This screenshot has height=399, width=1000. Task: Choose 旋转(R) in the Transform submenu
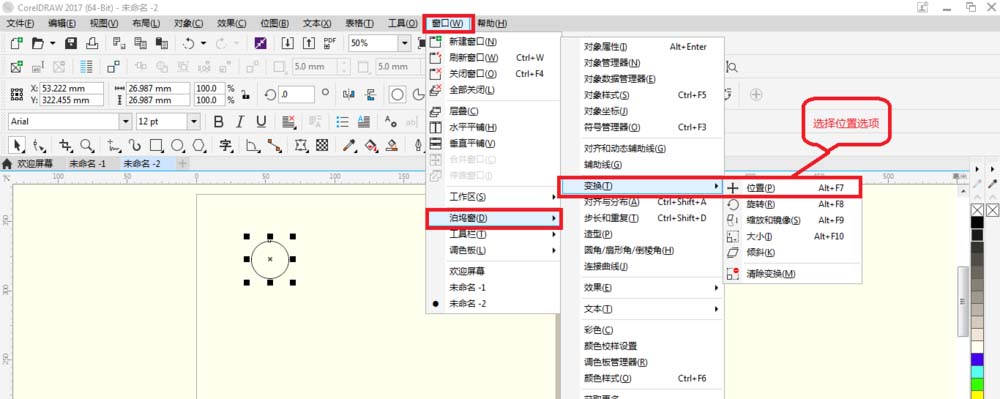[793, 205]
